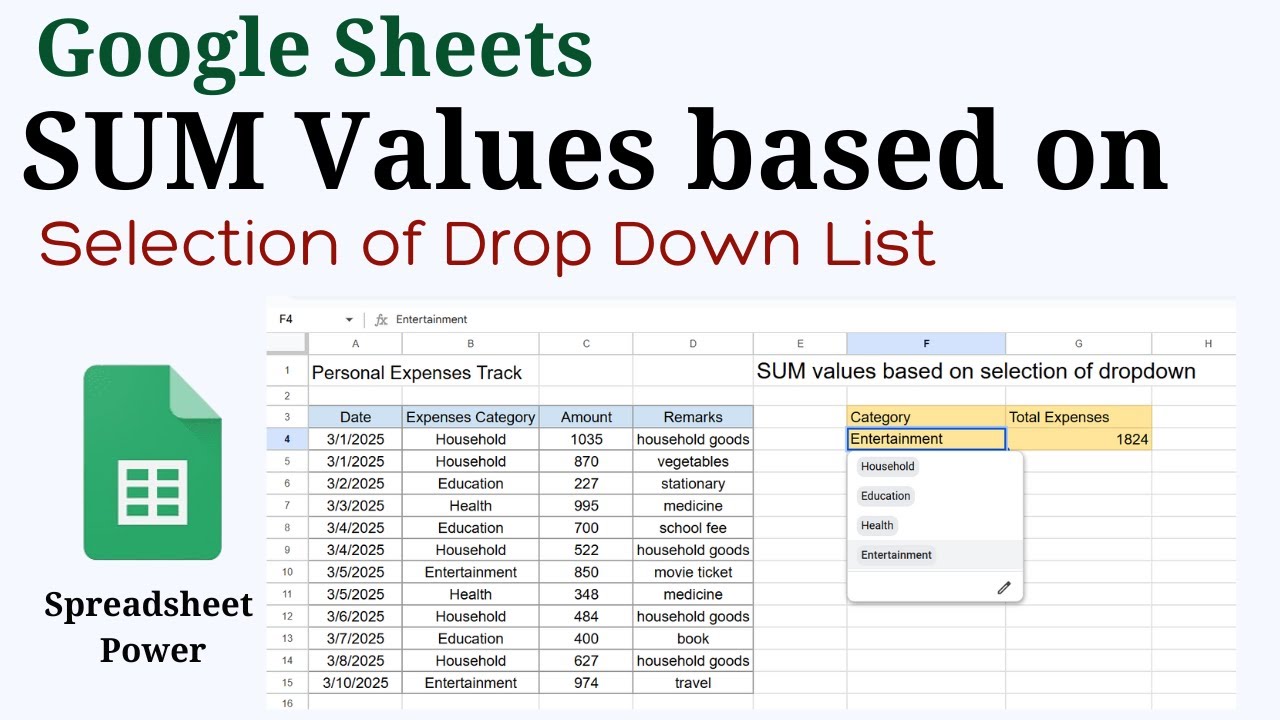Click amount cell 700
Image resolution: width=1280 pixels, height=720 pixels.
click(586, 528)
